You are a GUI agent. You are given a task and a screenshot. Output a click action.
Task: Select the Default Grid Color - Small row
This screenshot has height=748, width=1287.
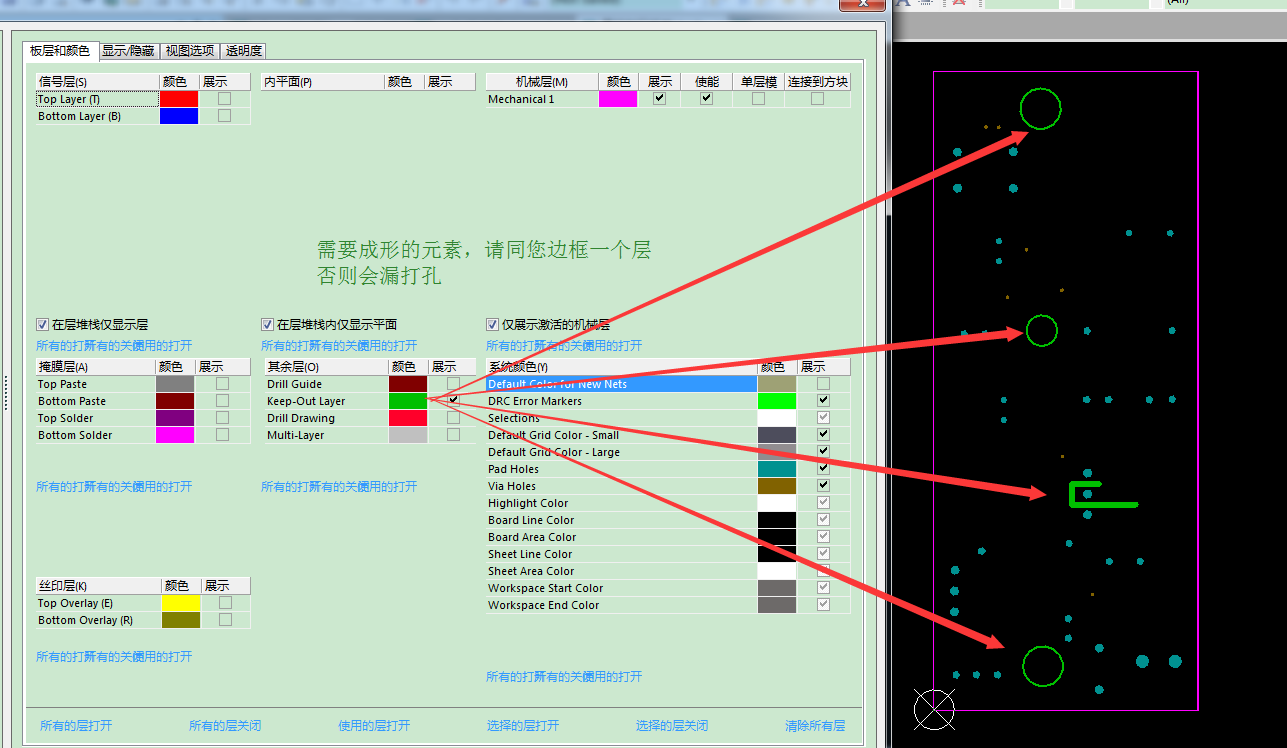[621, 435]
